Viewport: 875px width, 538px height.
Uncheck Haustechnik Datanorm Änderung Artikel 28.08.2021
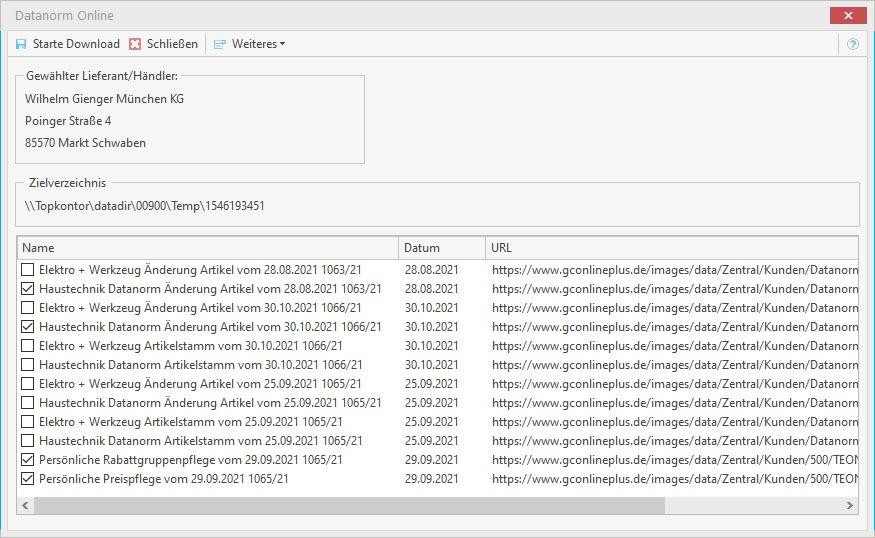[x=27, y=289]
